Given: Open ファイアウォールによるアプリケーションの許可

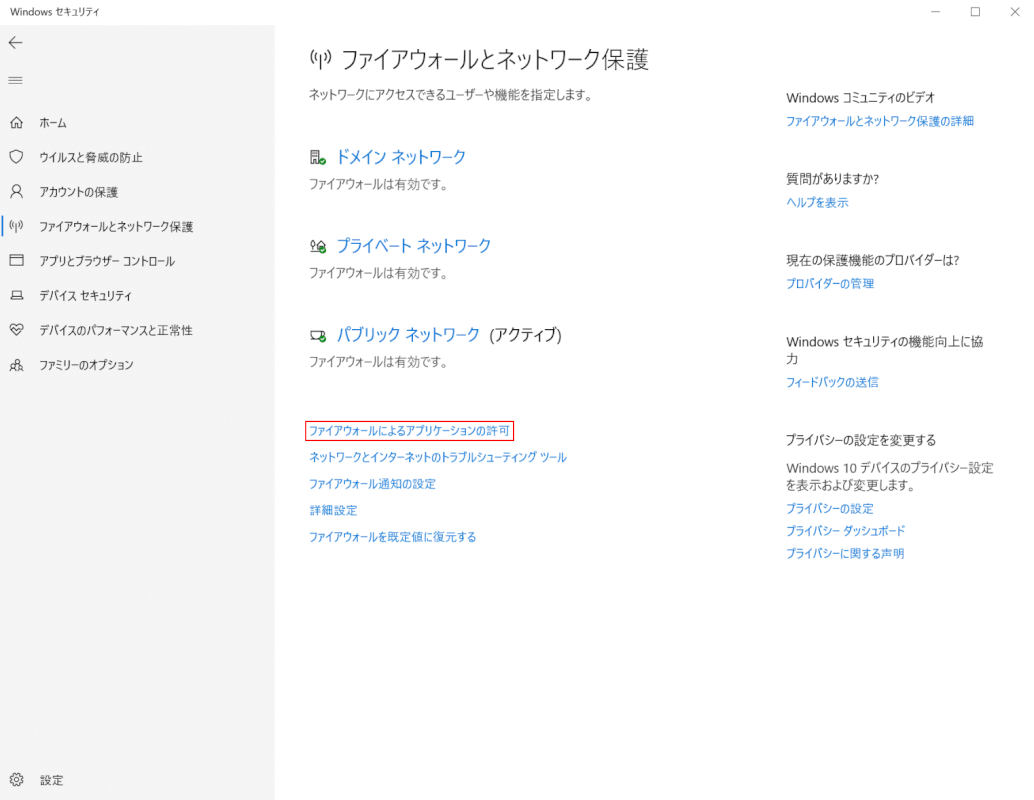Looking at the screenshot, I should pos(412,430).
